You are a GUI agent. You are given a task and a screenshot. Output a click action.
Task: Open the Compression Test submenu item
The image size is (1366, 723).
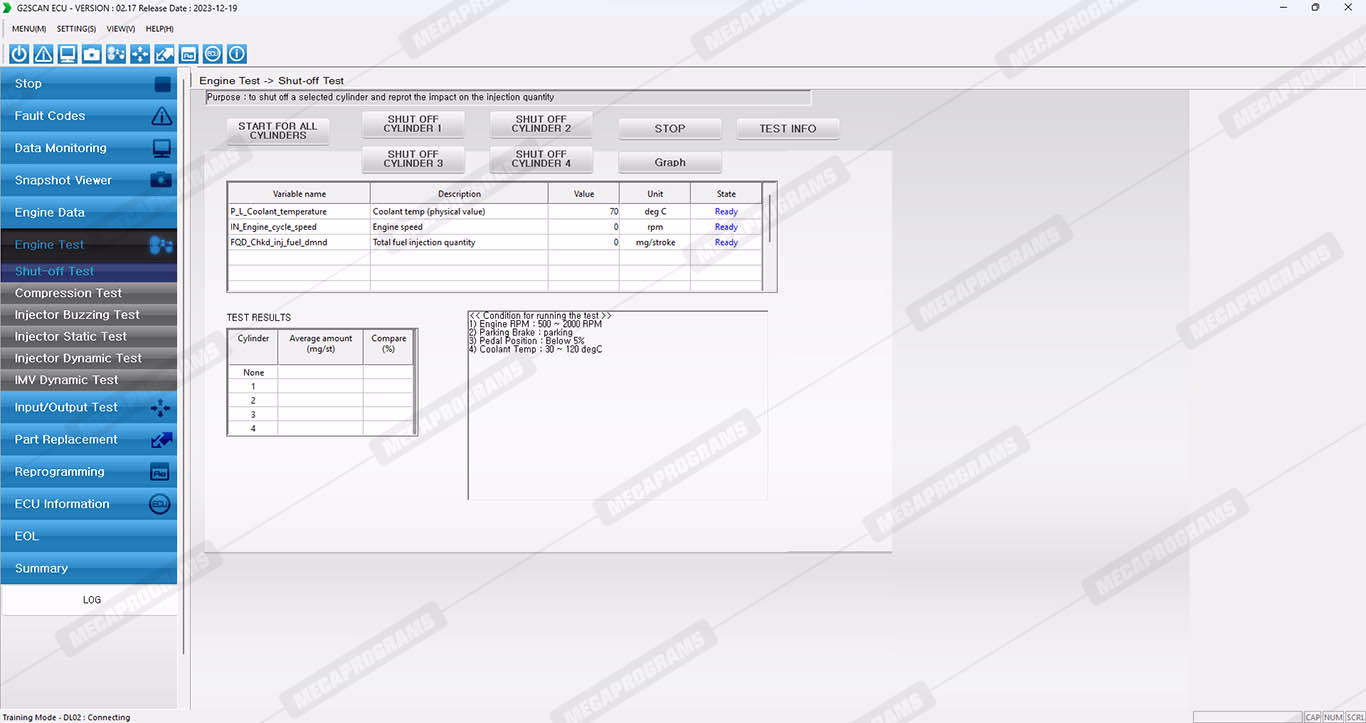click(x=89, y=293)
